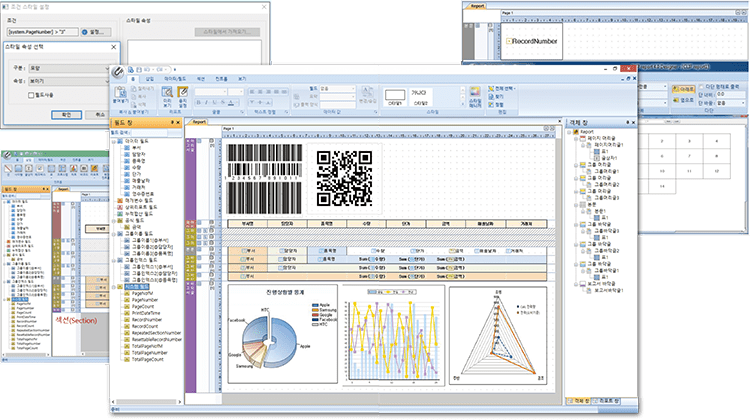750x420 pixels.
Task: Click the setting button beside condition field
Action: tap(96, 32)
